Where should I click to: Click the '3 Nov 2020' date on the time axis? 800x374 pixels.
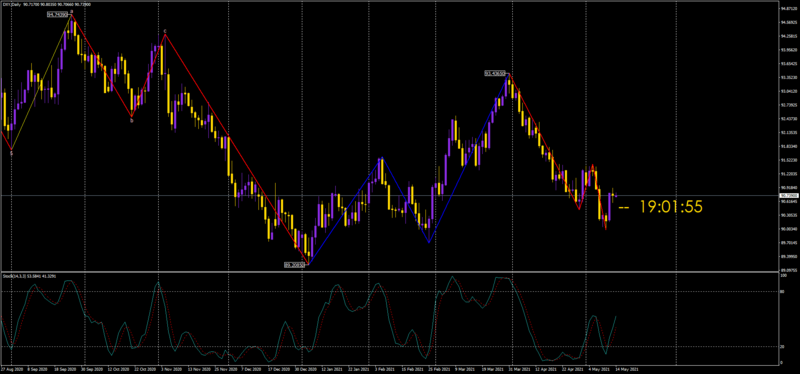(x=170, y=368)
